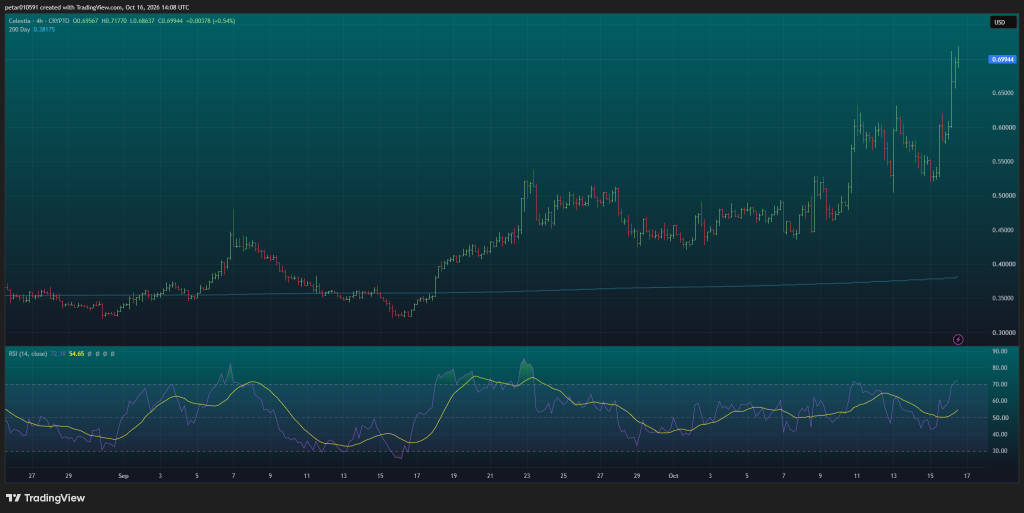Click the 50.00 RSI axis label

click(999, 418)
